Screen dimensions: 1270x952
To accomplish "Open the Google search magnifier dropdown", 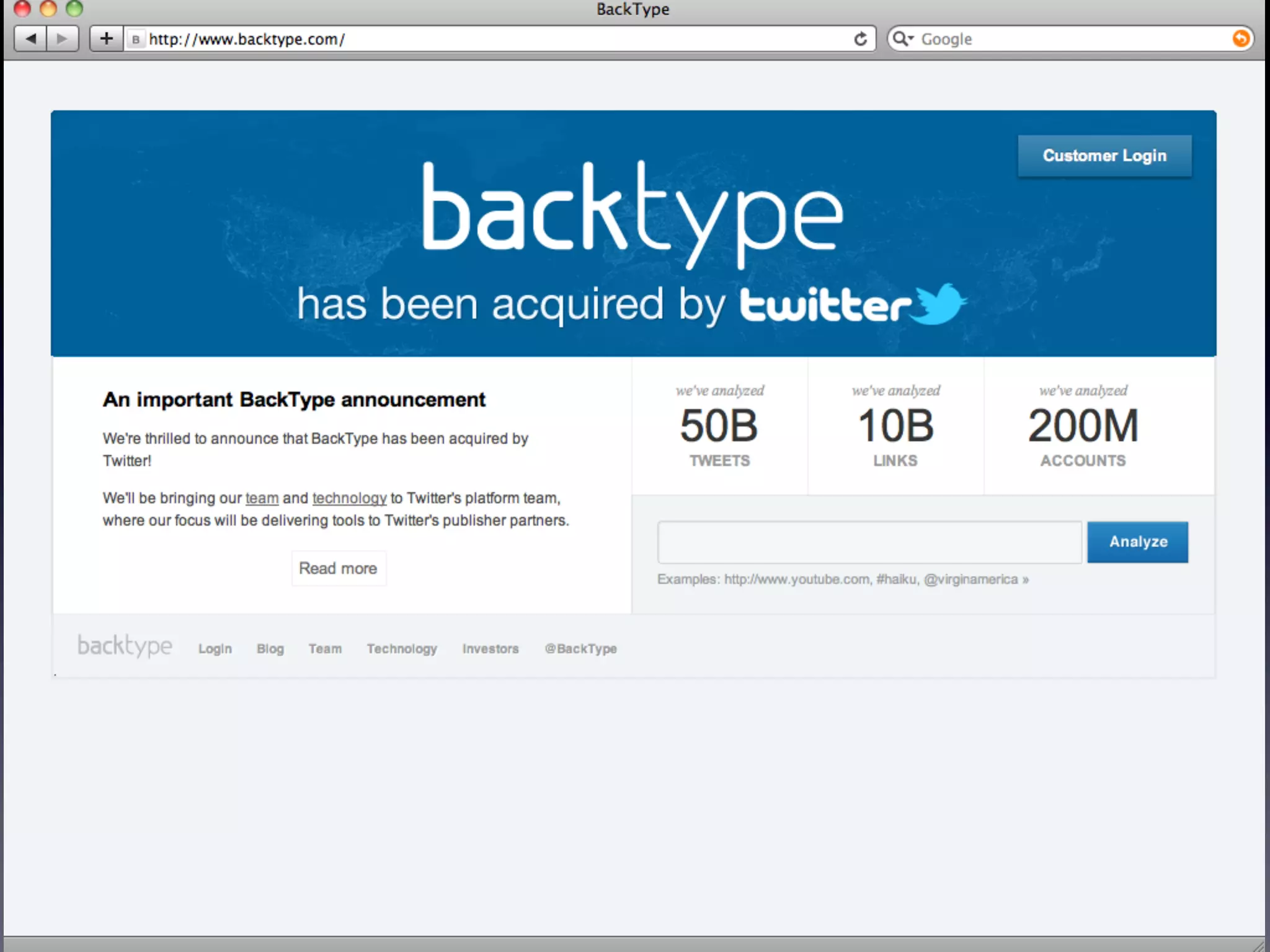I will (x=903, y=39).
